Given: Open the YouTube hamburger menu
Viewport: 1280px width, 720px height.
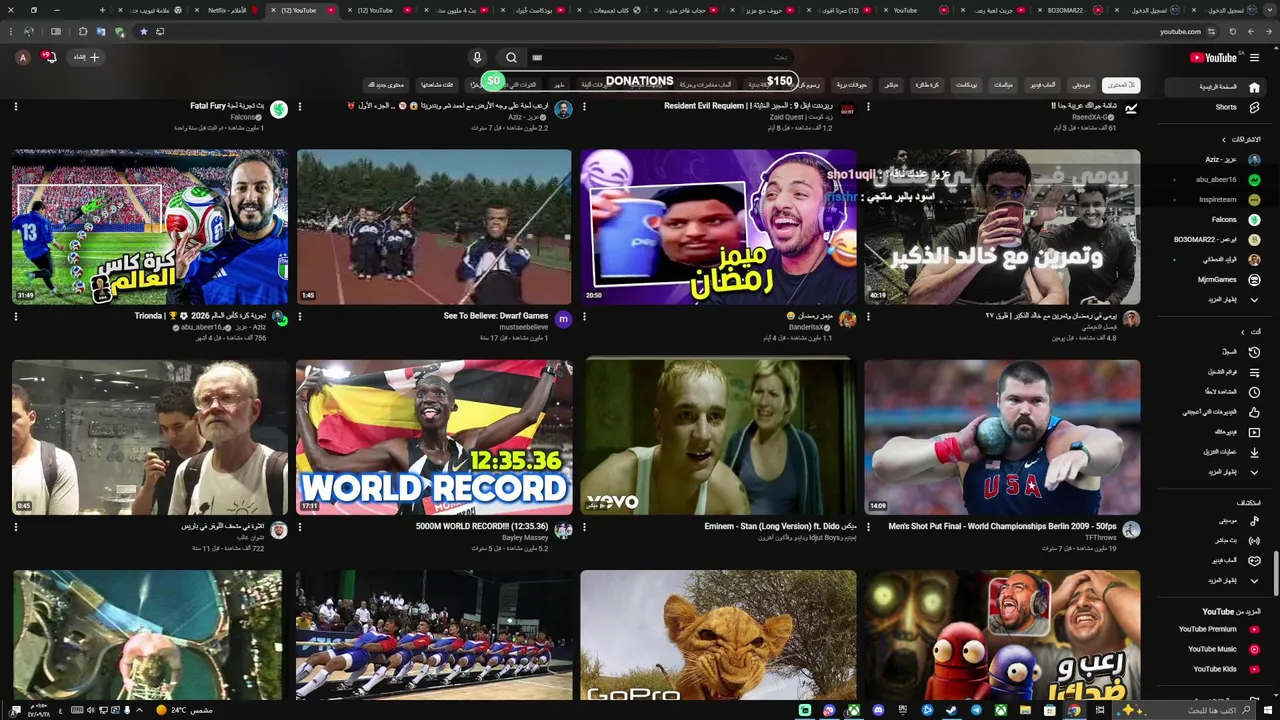Looking at the screenshot, I should tap(1254, 58).
